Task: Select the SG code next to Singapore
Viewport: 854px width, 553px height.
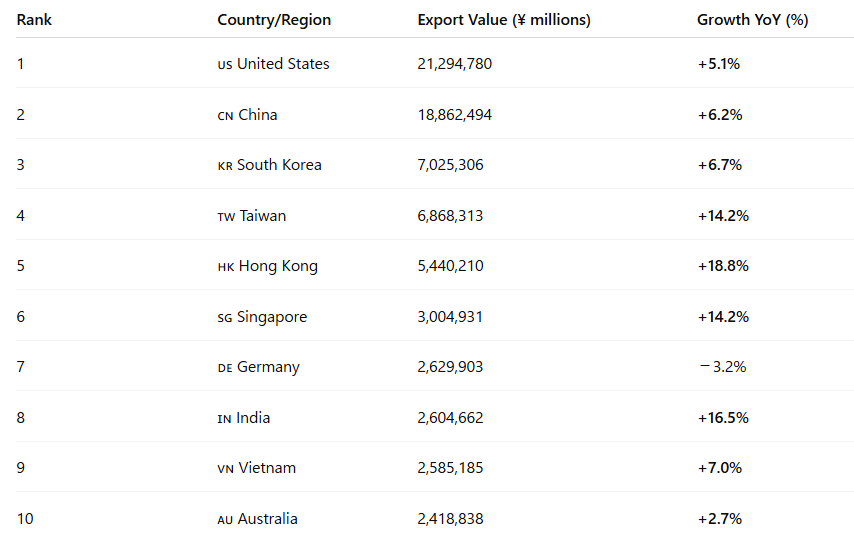Action: coord(225,318)
